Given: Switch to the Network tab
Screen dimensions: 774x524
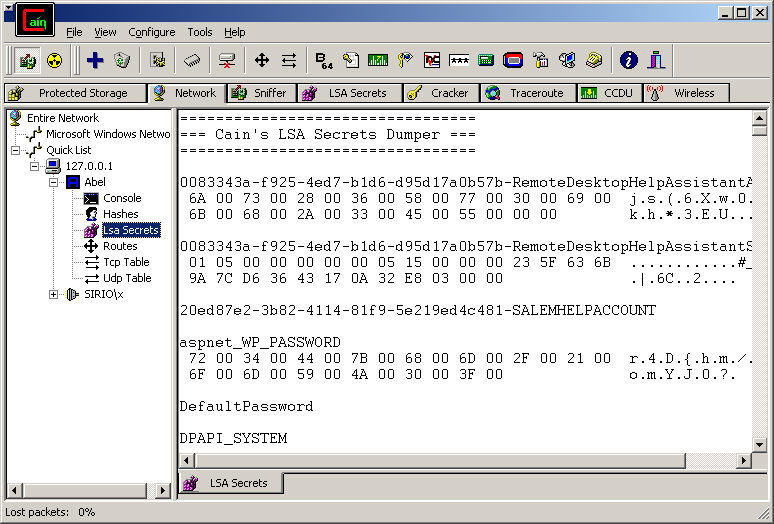Looking at the screenshot, I should tap(188, 93).
